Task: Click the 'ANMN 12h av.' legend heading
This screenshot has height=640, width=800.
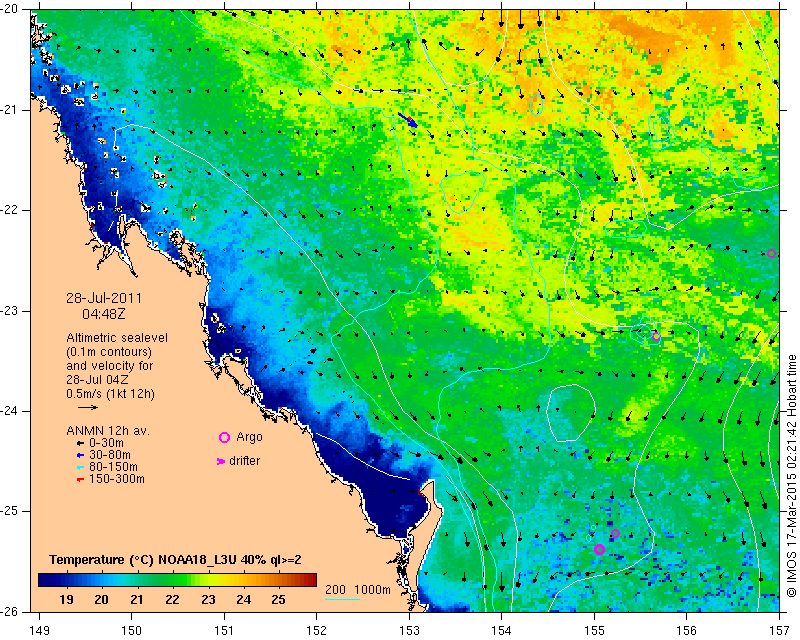Action: [108, 431]
